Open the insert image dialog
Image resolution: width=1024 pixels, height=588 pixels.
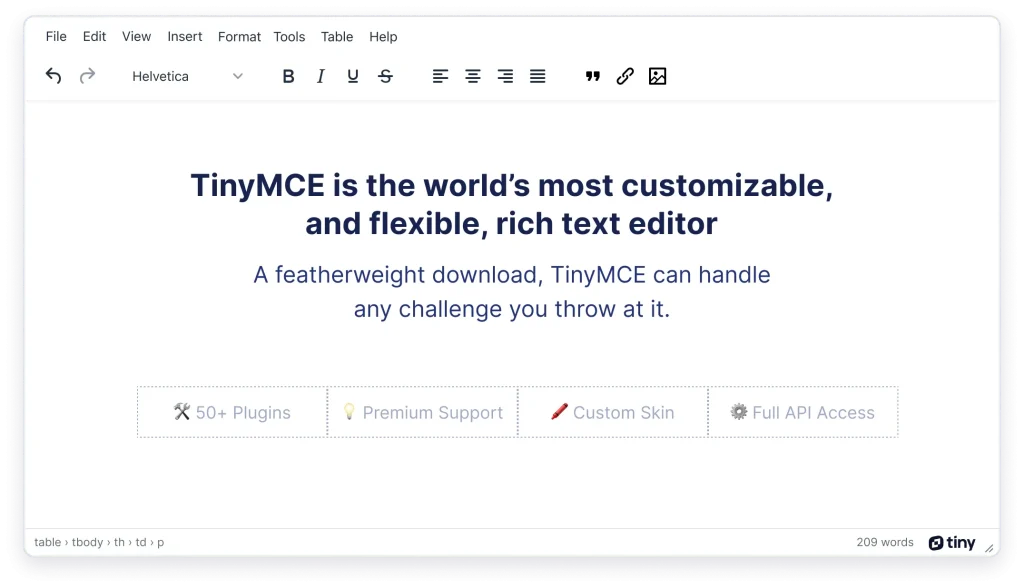pos(657,75)
